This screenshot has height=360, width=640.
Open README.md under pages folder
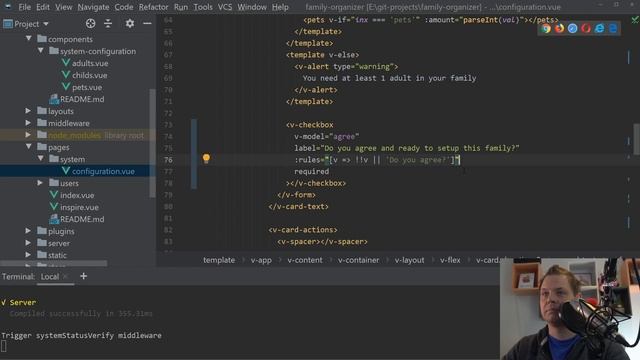pos(82,219)
